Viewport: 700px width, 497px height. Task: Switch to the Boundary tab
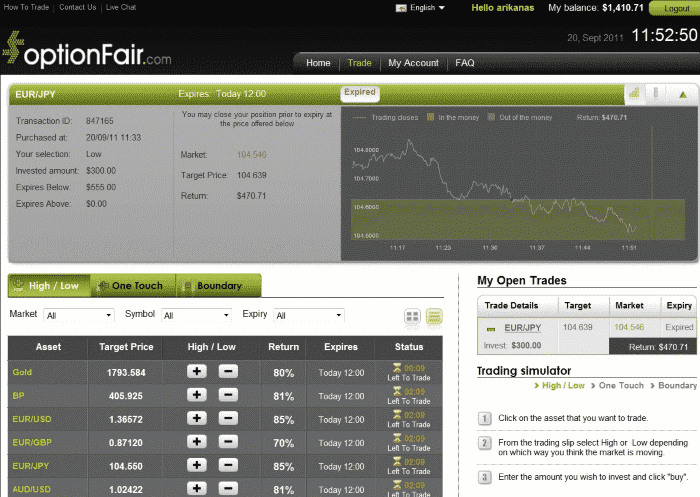(x=217, y=286)
